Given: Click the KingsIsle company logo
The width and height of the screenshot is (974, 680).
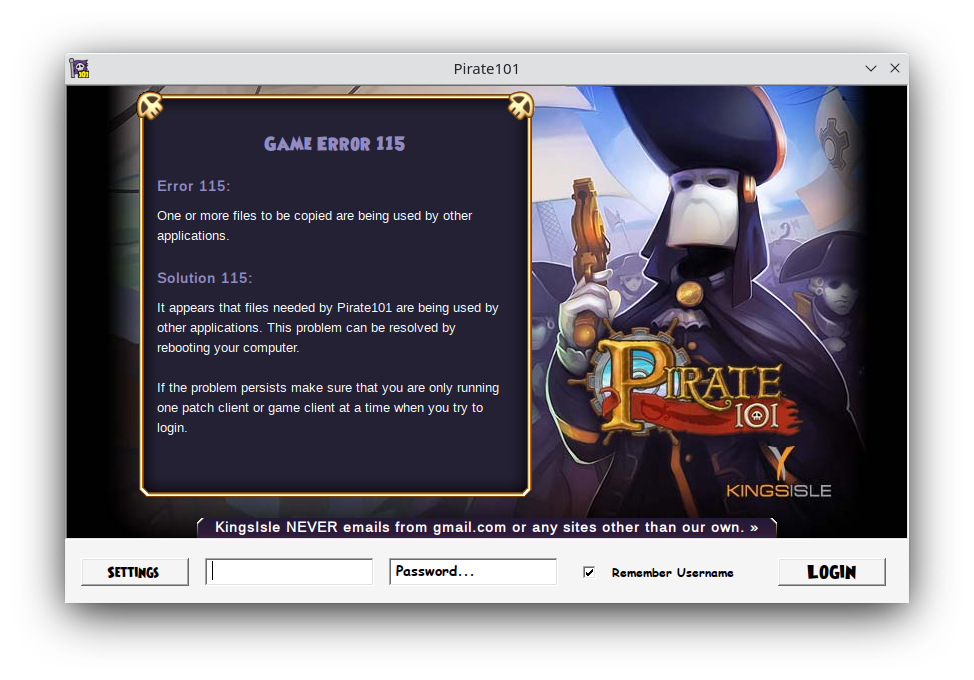Looking at the screenshot, I should (779, 474).
